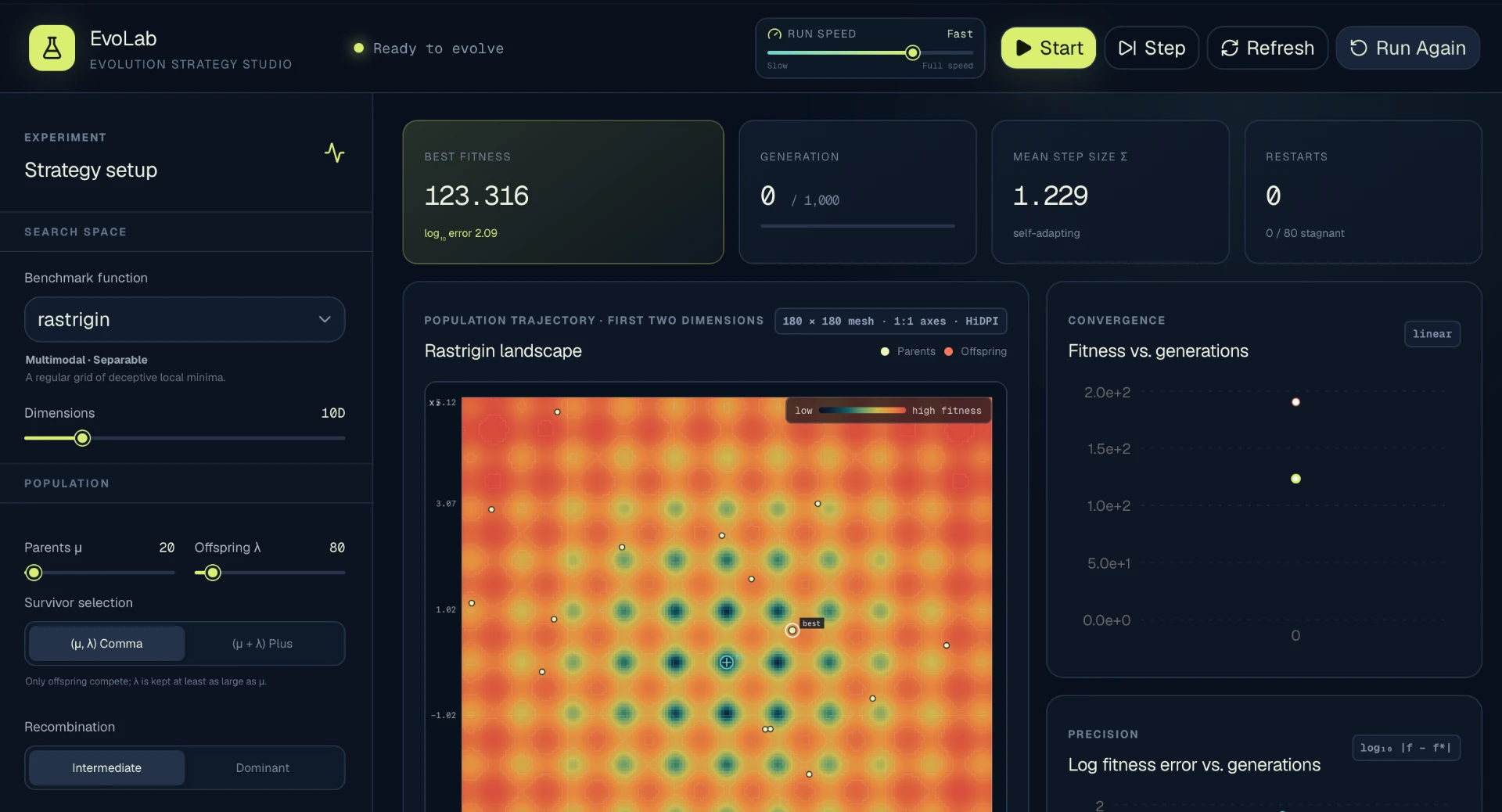The image size is (1502, 812).
Task: Click the log₁₀ |f − f*| chip
Action: click(x=1406, y=748)
